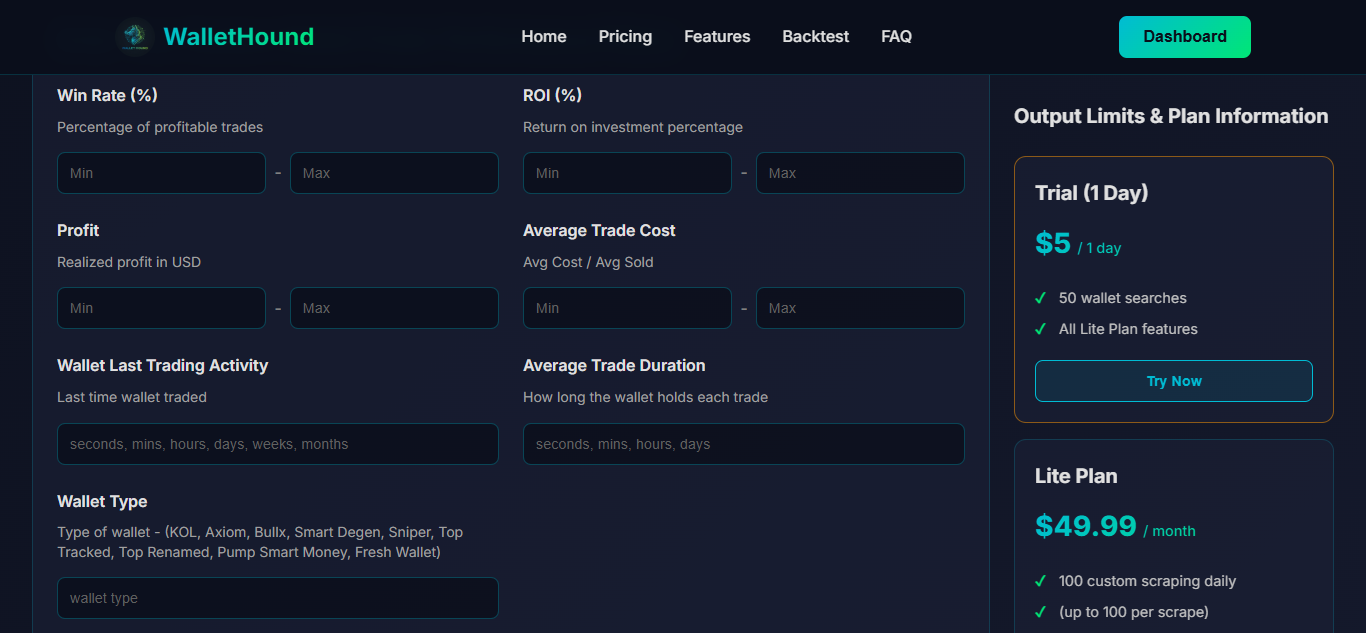Click the Average Trade Duration input
Viewport: 1366px width, 633px height.
pyautogui.click(x=743, y=443)
